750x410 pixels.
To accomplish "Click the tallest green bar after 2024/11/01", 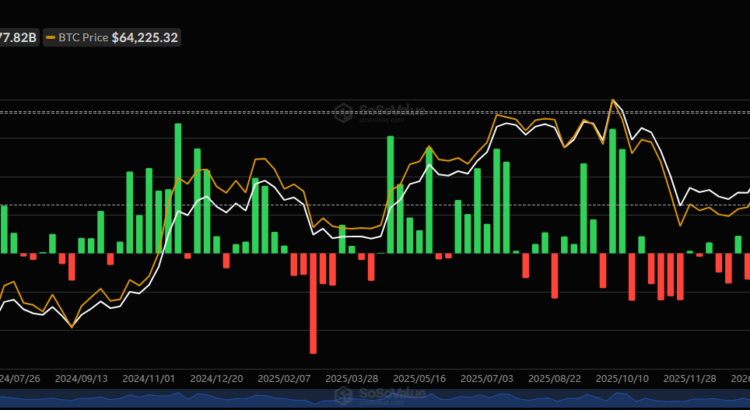I will (x=178, y=188).
